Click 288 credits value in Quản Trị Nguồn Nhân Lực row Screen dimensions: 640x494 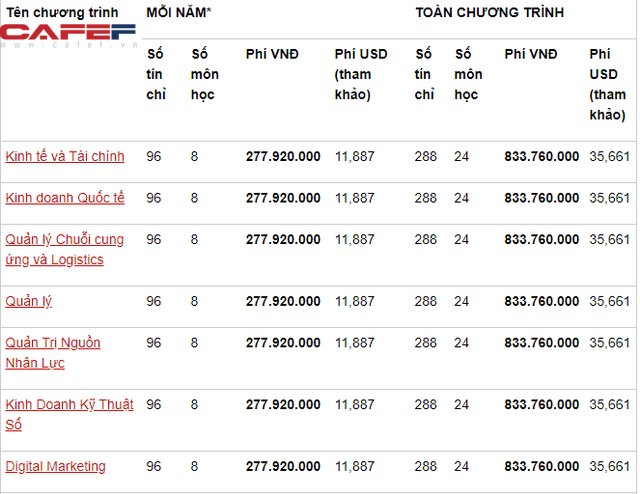pyautogui.click(x=426, y=343)
